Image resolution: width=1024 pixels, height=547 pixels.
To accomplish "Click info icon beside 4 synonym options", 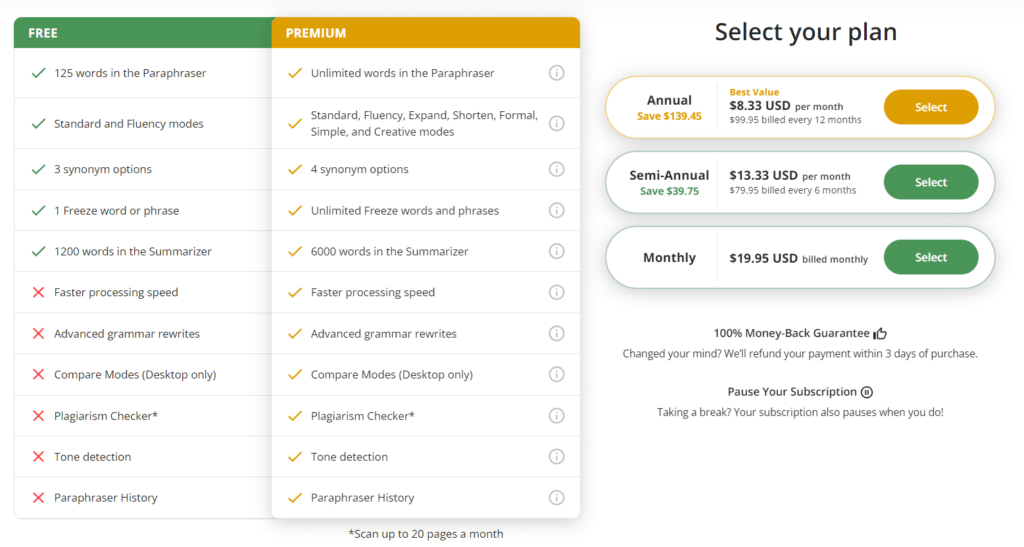I will [556, 169].
